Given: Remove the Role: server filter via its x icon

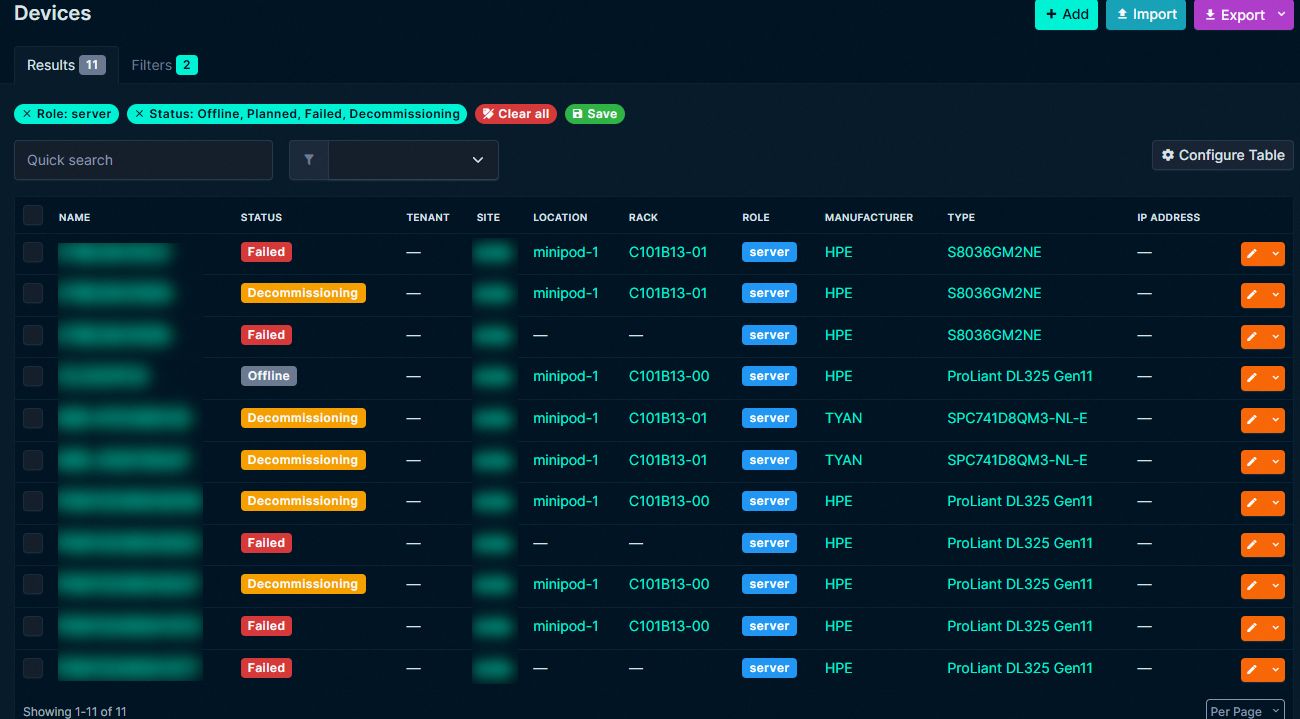Looking at the screenshot, I should 27,114.
